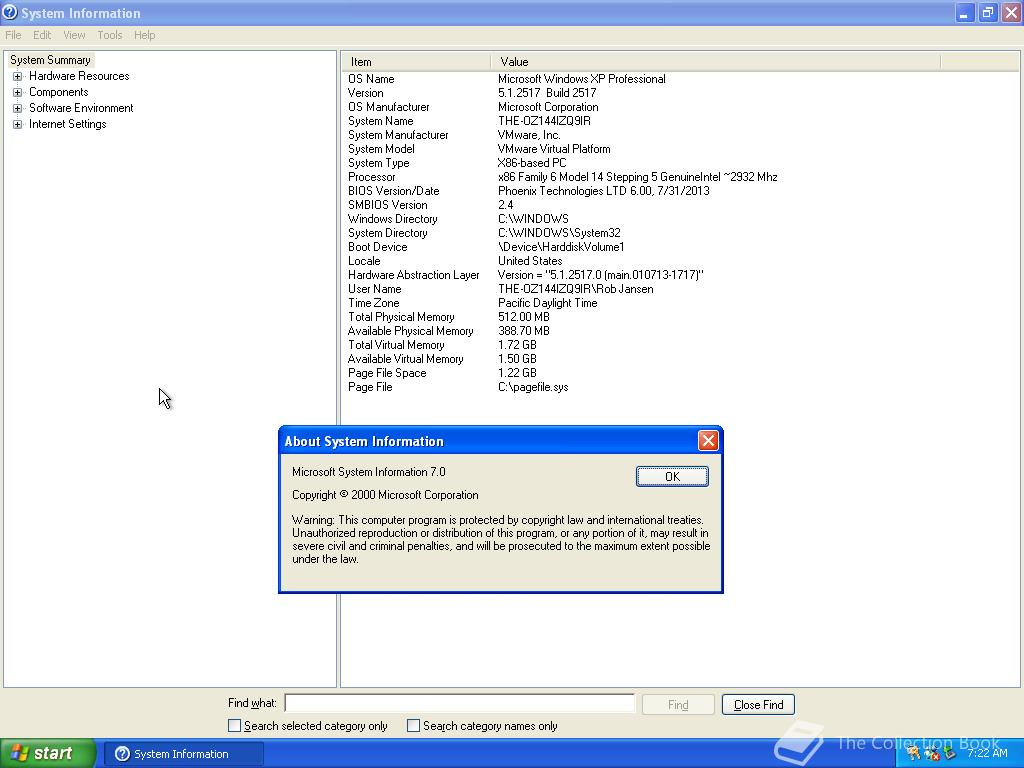Click the Pacific Daylight Time value

tap(547, 303)
